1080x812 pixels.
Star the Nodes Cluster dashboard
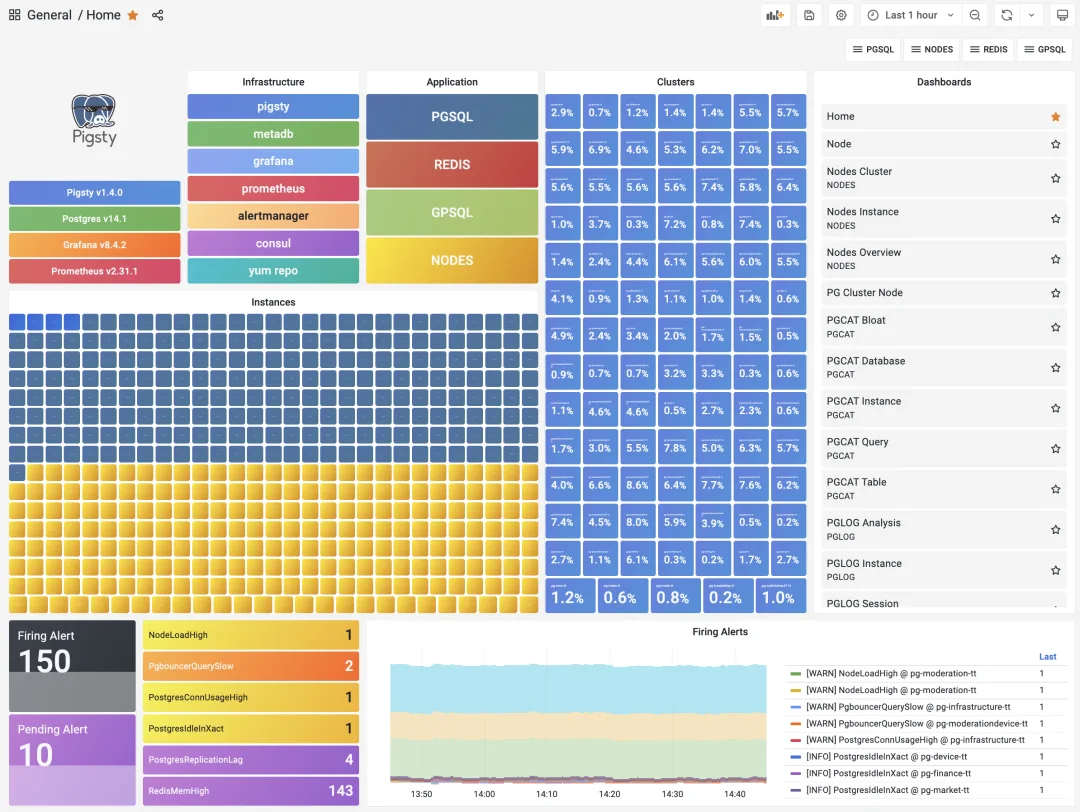(x=1055, y=178)
